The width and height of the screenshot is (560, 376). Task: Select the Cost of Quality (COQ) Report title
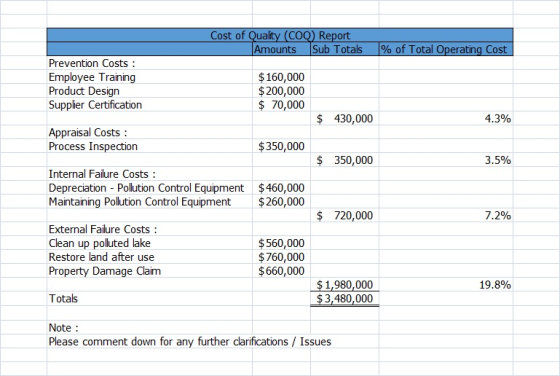coord(280,35)
